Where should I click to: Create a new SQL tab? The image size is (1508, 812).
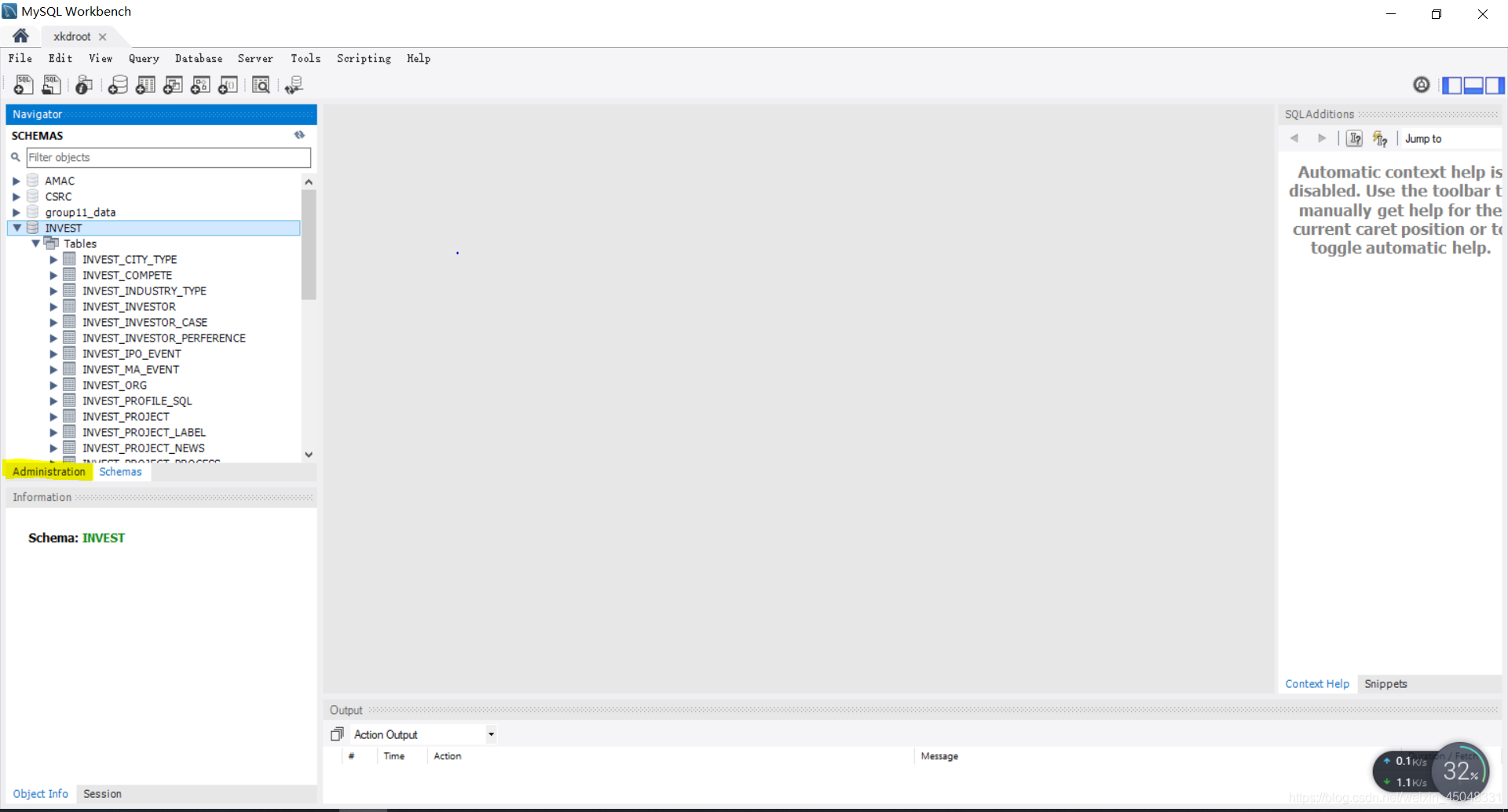click(x=24, y=85)
